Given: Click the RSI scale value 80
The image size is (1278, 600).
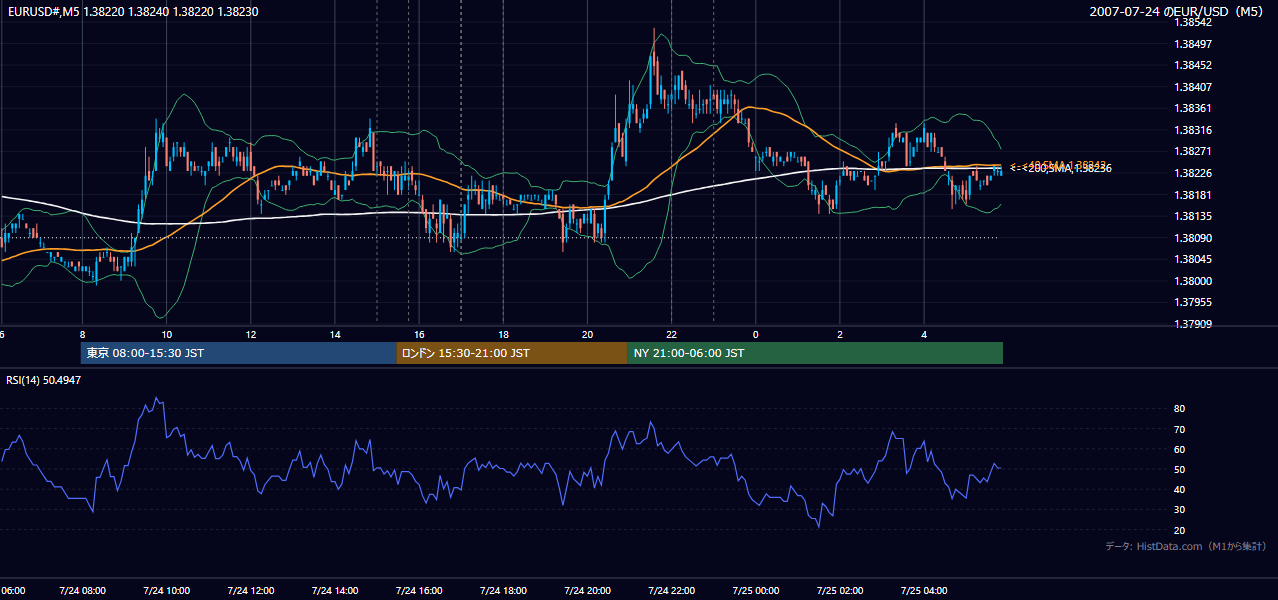Looking at the screenshot, I should (1180, 409).
